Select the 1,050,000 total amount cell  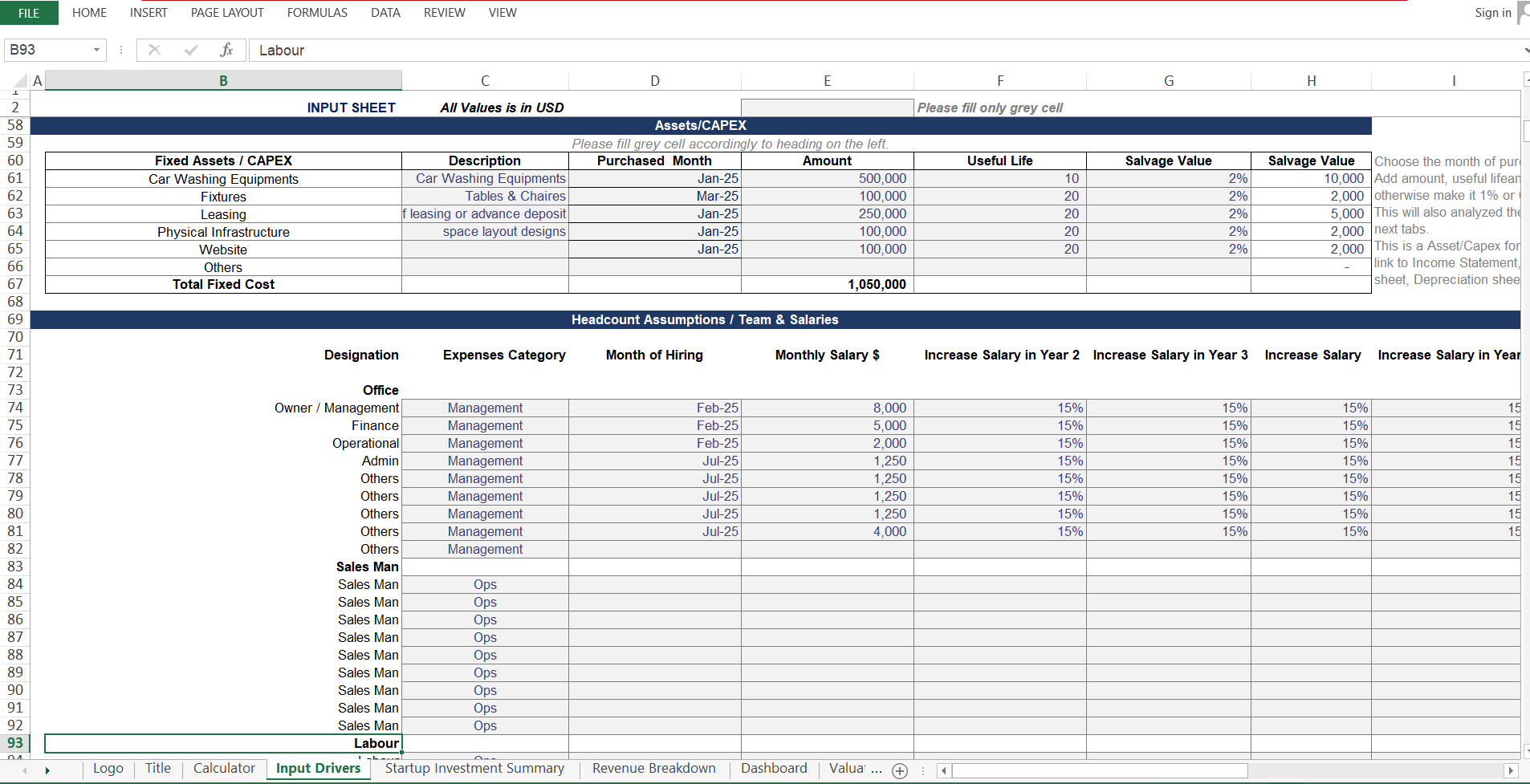click(x=827, y=284)
